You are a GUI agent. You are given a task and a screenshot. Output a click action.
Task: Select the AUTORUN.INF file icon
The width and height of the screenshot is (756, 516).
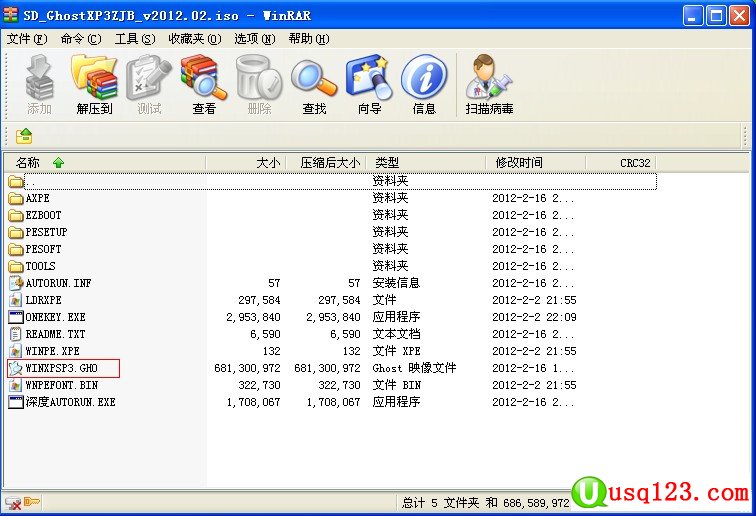point(16,283)
